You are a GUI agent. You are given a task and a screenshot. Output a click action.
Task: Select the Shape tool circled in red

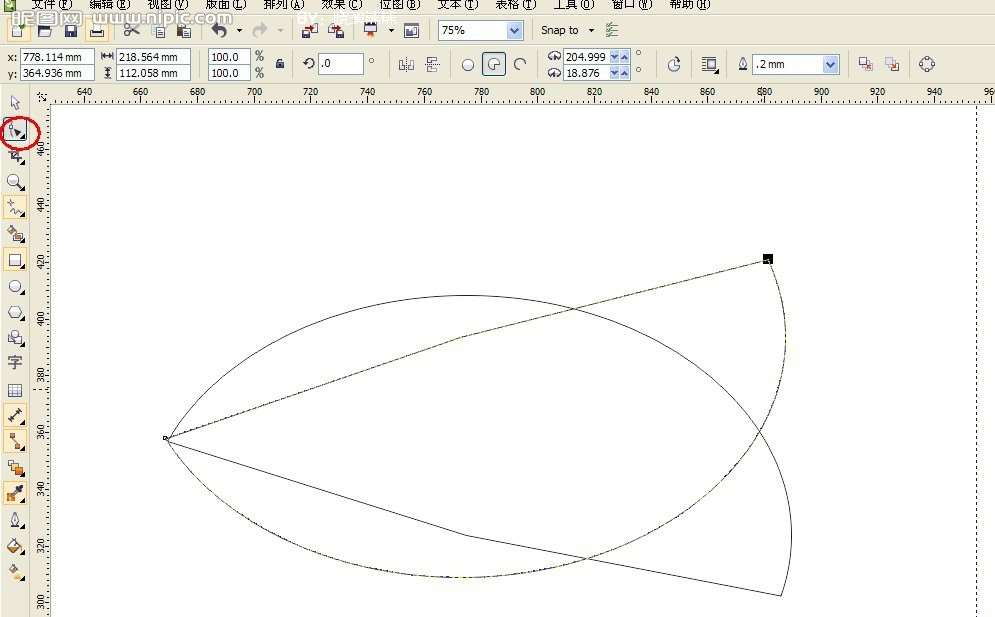tap(16, 131)
